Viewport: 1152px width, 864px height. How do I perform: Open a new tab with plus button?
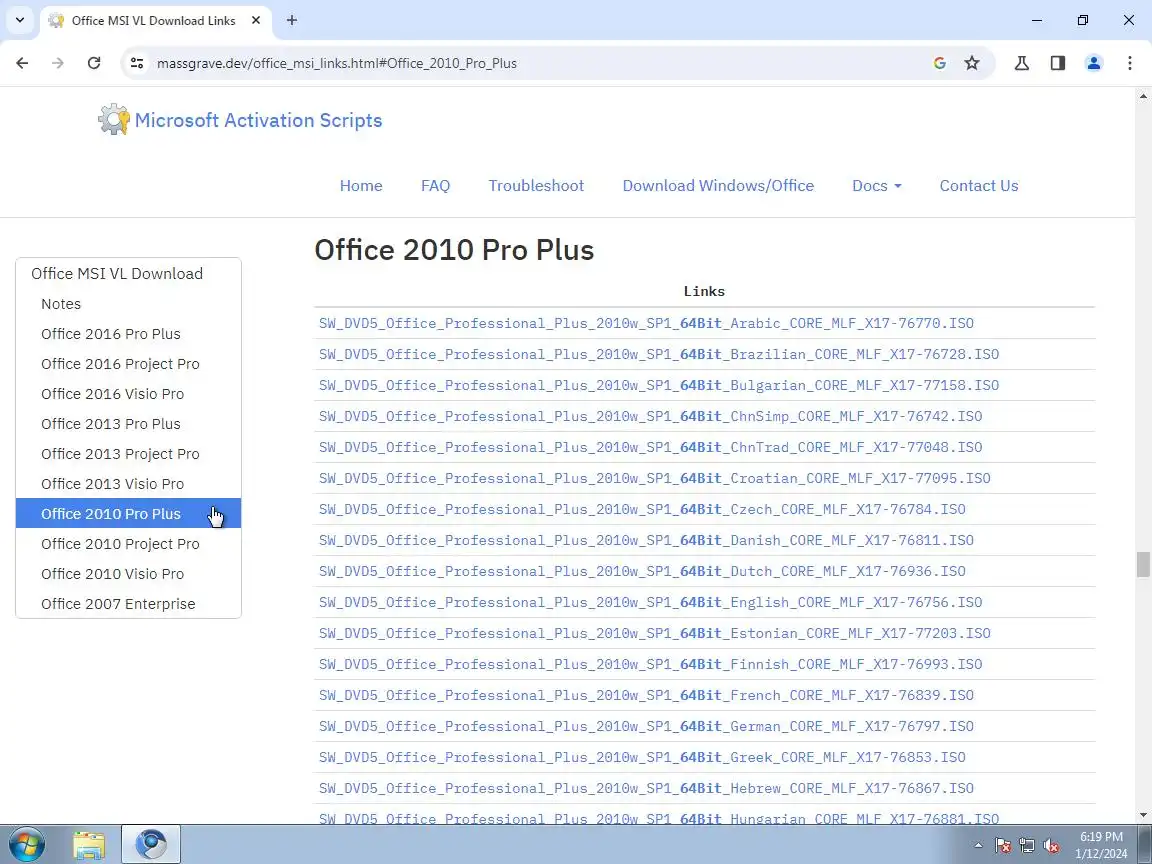tap(292, 21)
